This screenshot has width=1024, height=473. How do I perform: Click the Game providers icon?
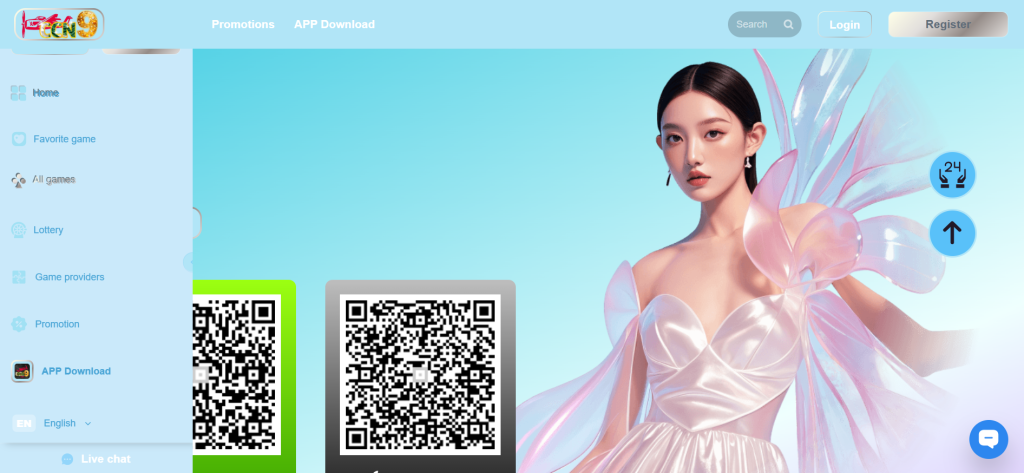[18, 277]
